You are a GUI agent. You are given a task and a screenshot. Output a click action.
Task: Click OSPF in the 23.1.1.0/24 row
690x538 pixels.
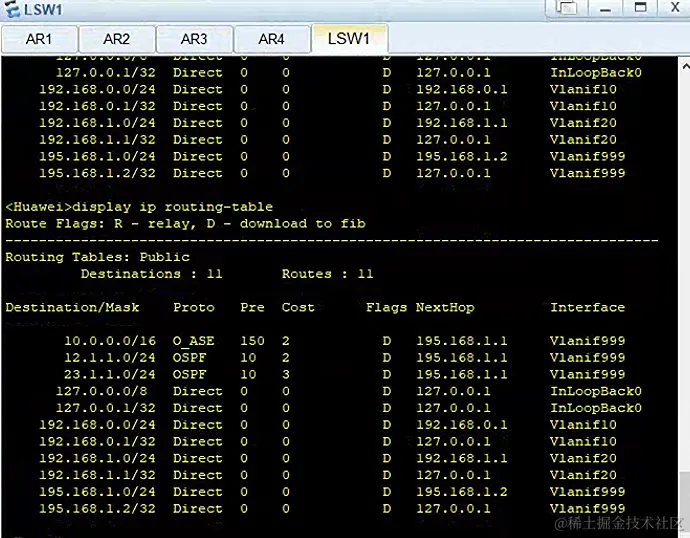pos(189,374)
